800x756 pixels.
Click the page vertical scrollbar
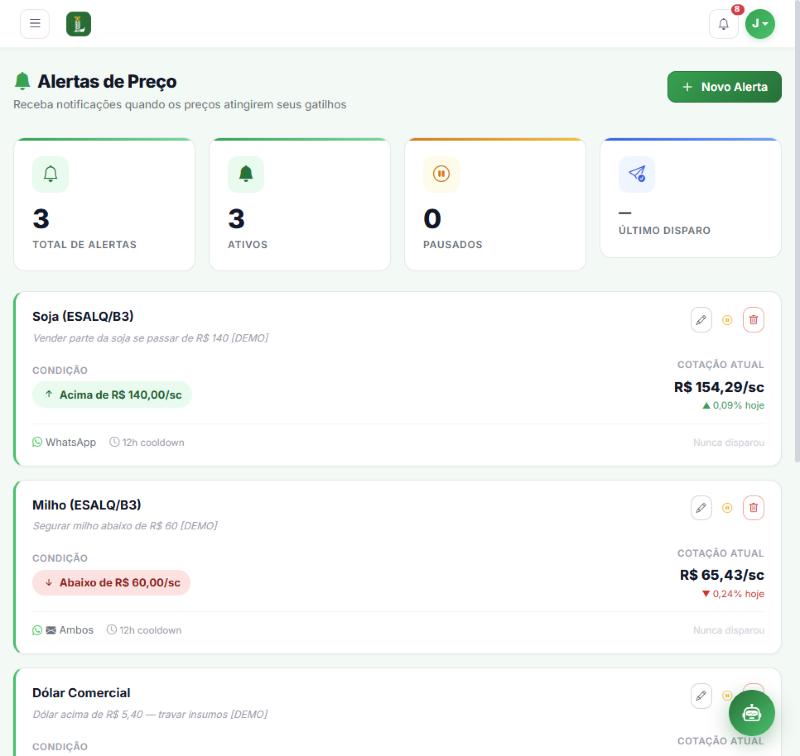coord(797,232)
